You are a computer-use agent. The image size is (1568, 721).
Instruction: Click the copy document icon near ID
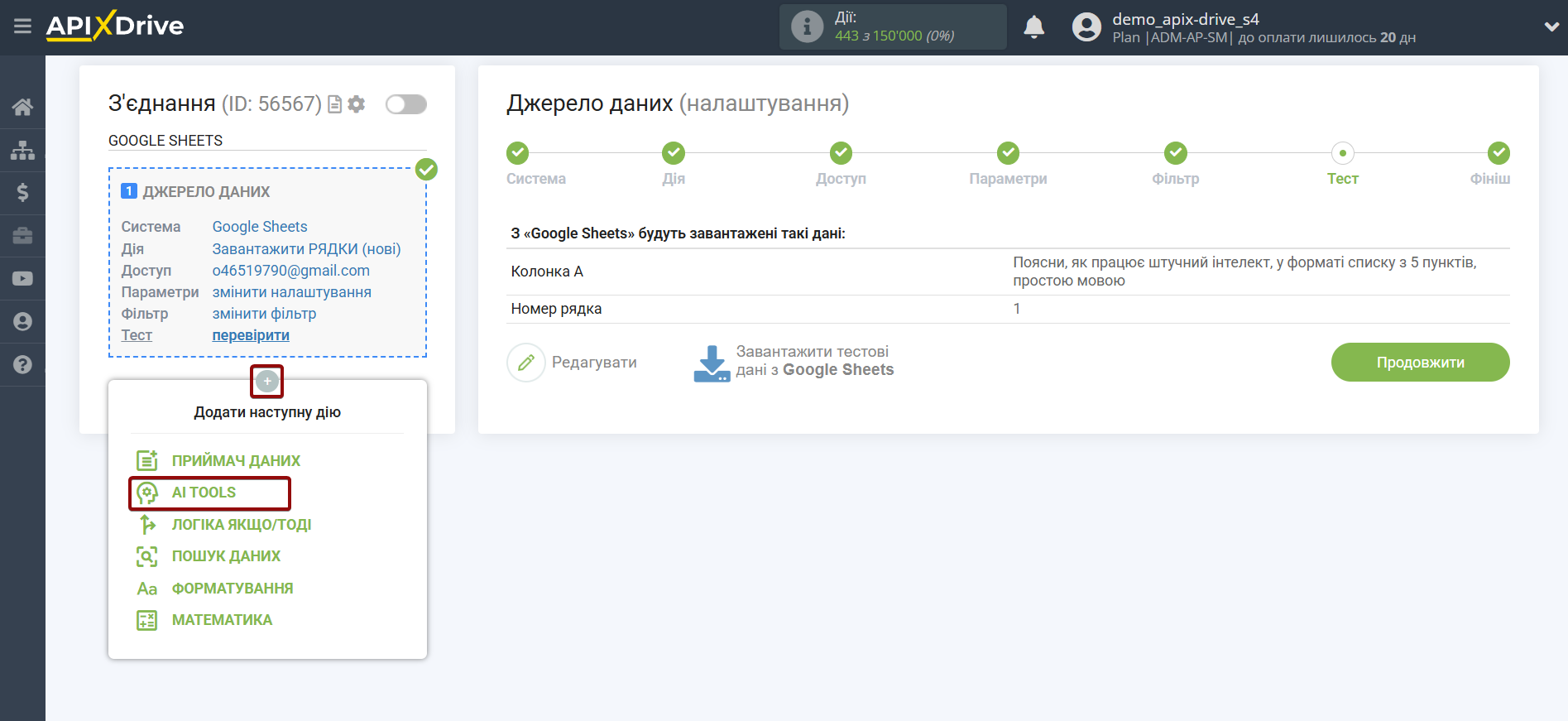[x=335, y=104]
